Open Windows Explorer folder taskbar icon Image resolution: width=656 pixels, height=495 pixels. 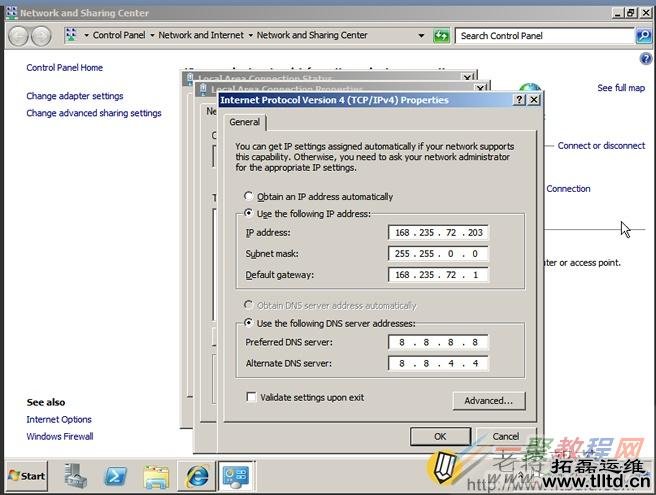(156, 477)
